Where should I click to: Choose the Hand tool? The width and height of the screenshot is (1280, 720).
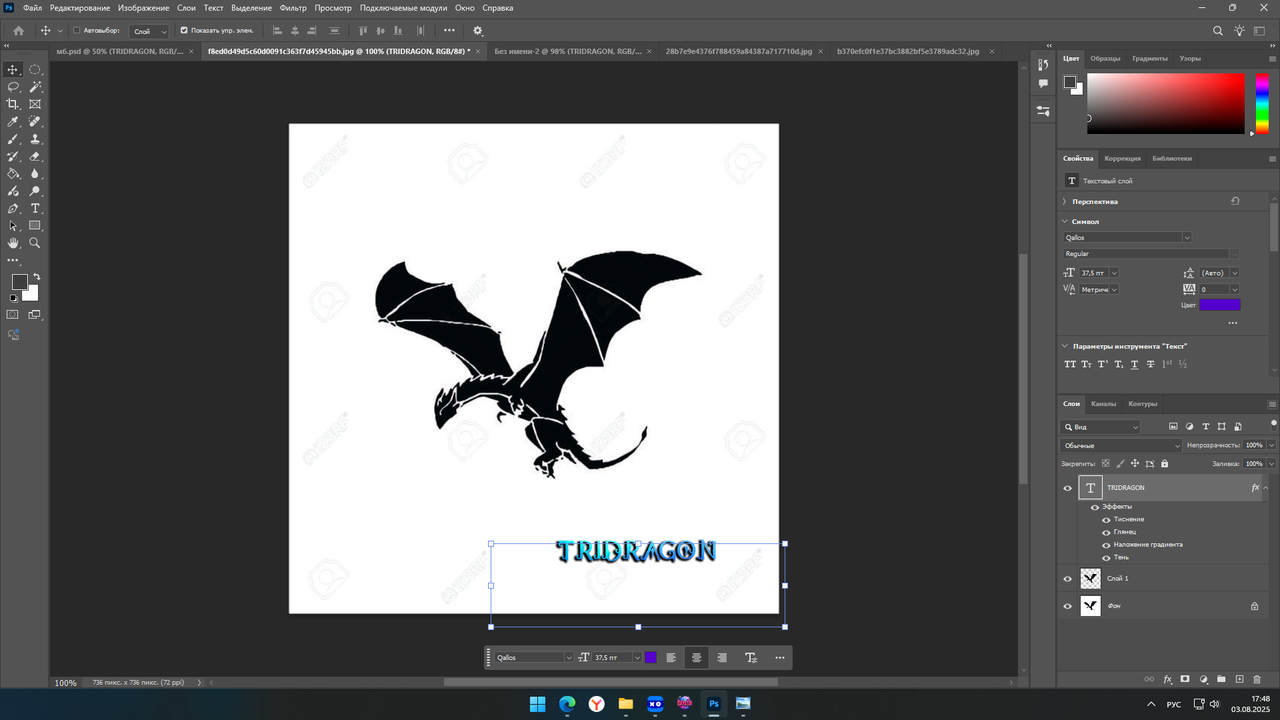pos(13,243)
